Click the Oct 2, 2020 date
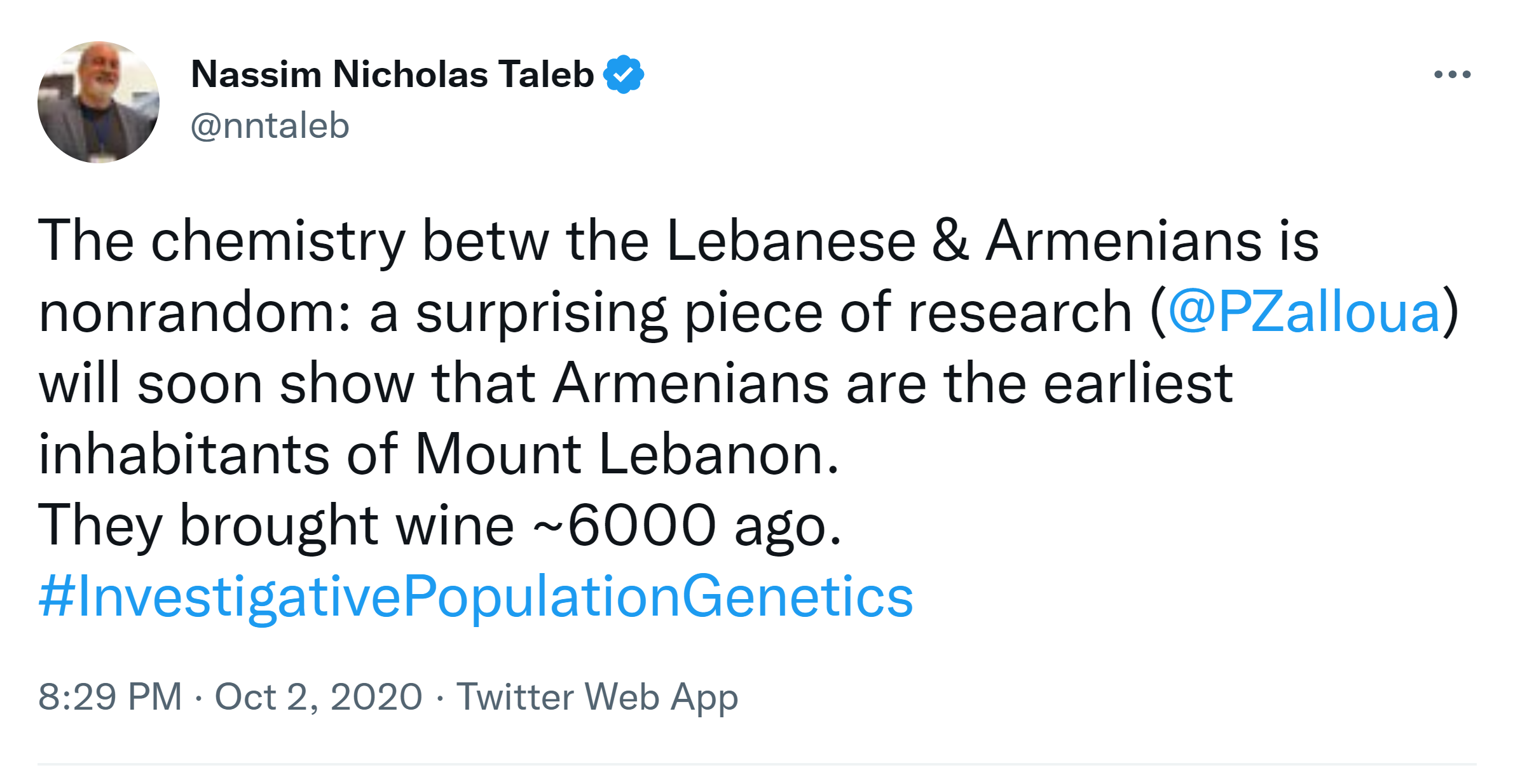The width and height of the screenshot is (1513, 784). coord(318,696)
